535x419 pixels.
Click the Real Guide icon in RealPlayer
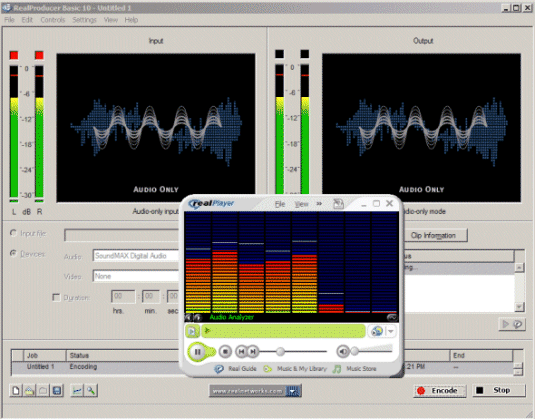tap(219, 369)
